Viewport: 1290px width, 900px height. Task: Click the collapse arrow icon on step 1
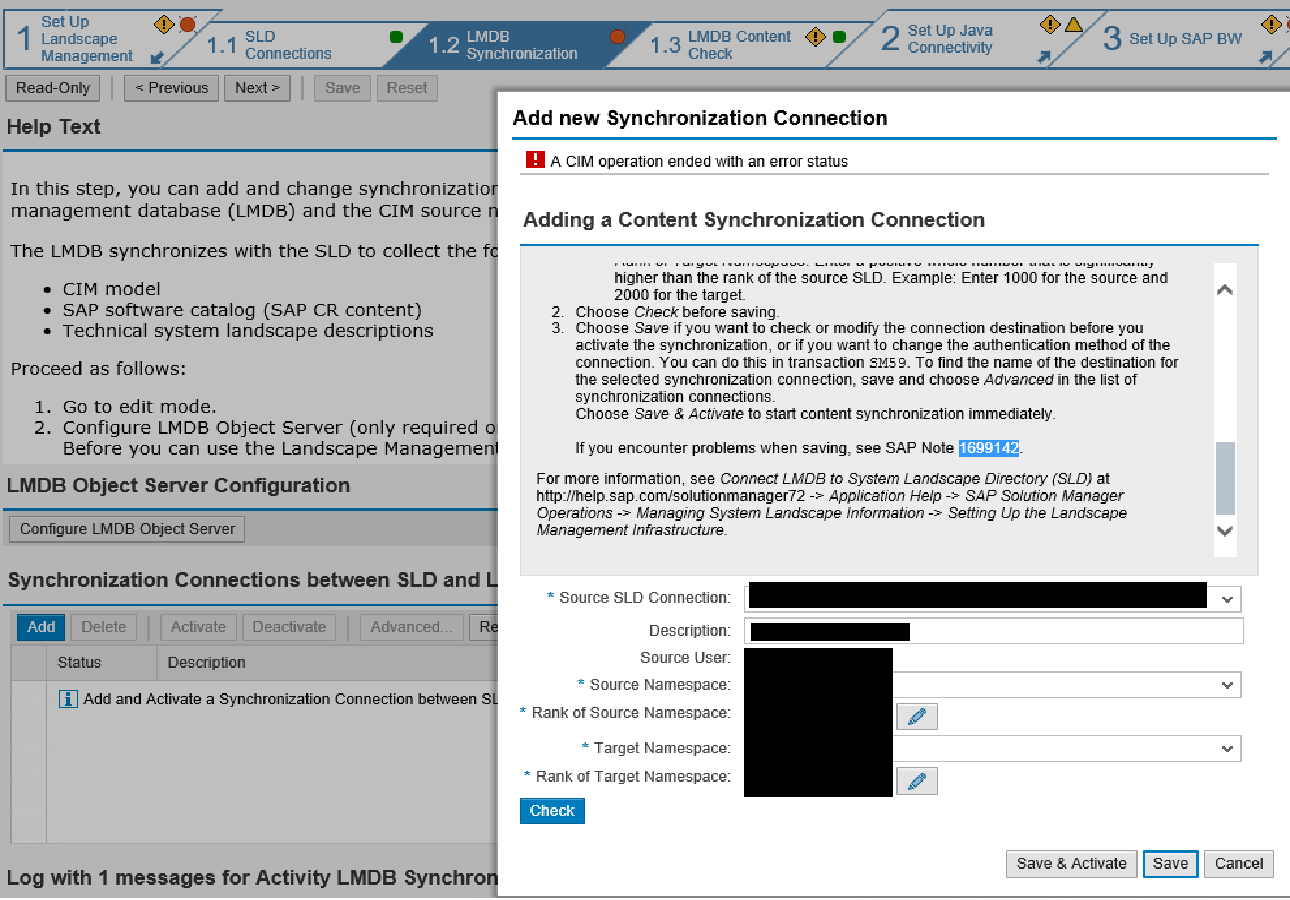click(x=159, y=57)
